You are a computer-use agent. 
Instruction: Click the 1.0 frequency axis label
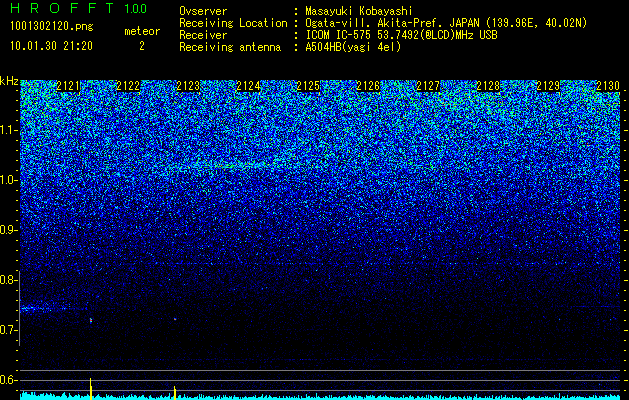[7, 180]
